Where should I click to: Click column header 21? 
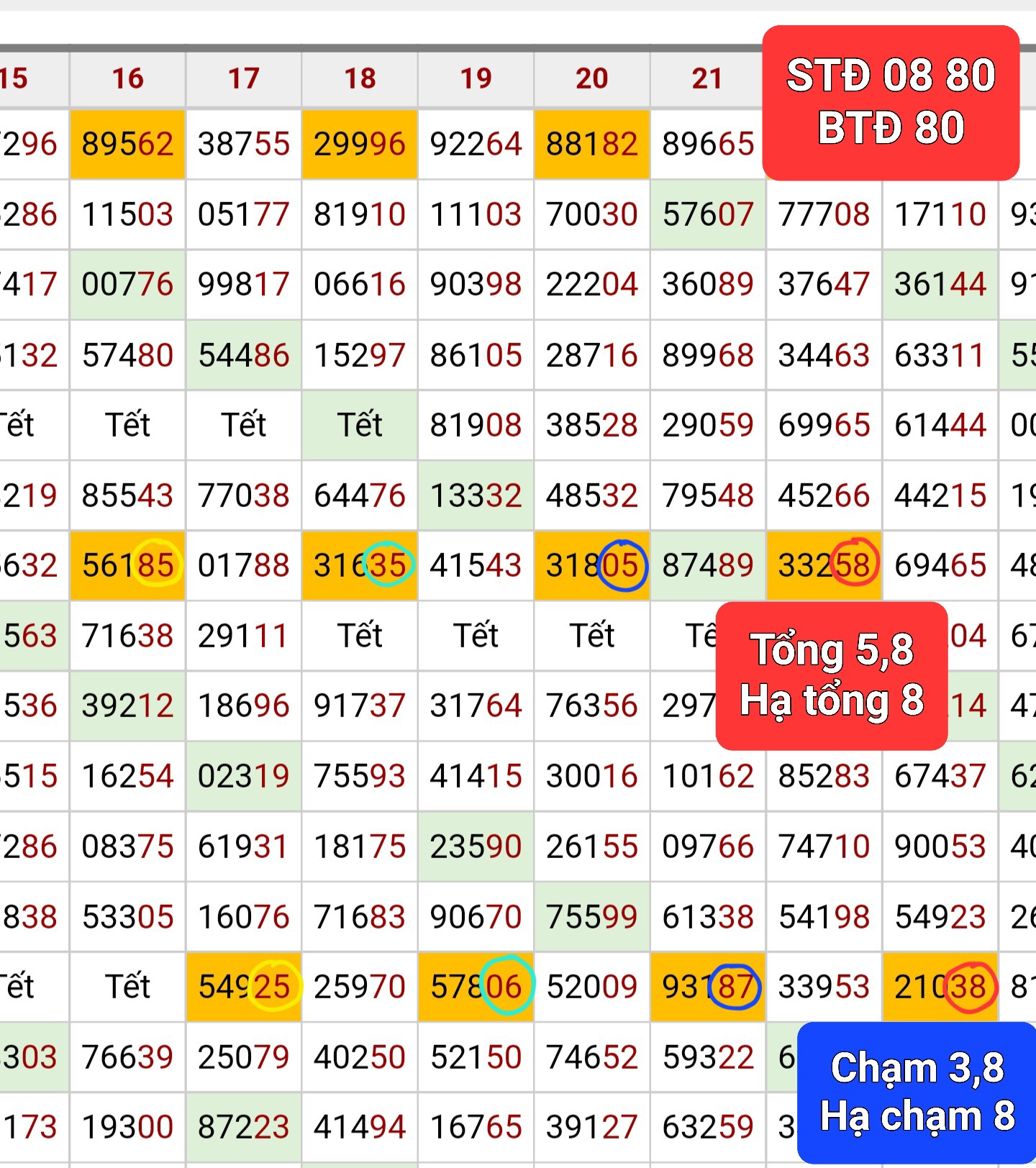(x=708, y=78)
